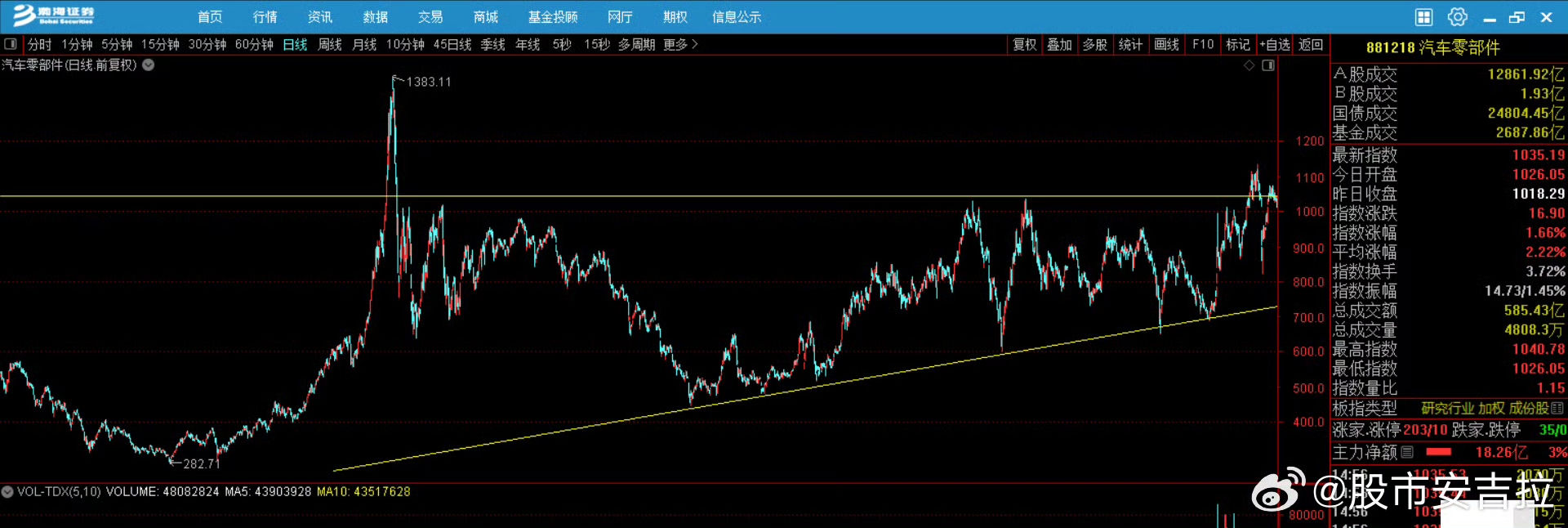The width and height of the screenshot is (1568, 528).
Task: Click 画线 drawing tools button
Action: (1166, 44)
